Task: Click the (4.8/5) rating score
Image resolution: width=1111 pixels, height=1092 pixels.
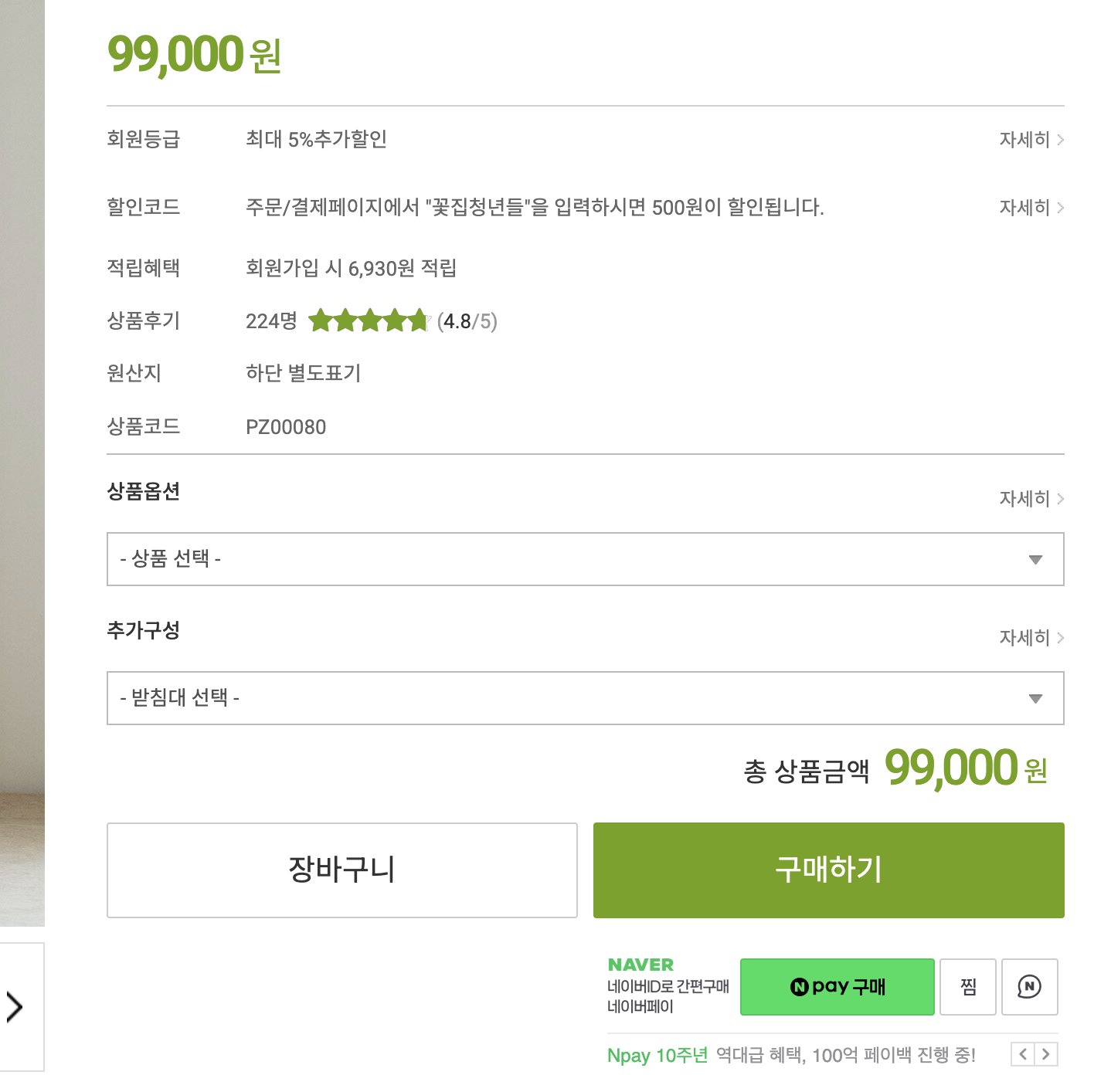Action: click(x=467, y=321)
